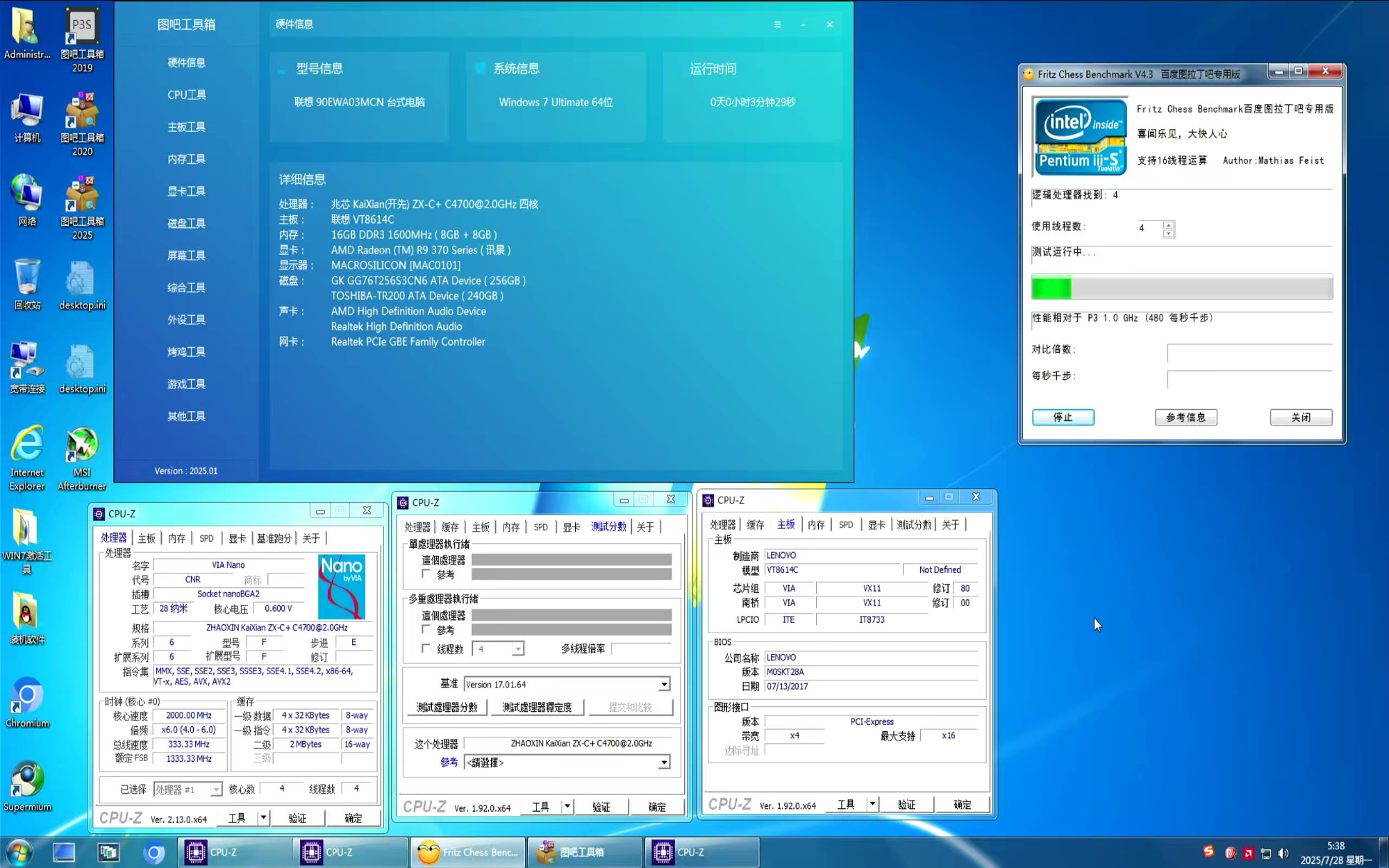This screenshot has width=1389, height=868.
Task: Open 烤鸡工具 in 图吧工具箱 sidebar
Action: [x=186, y=351]
